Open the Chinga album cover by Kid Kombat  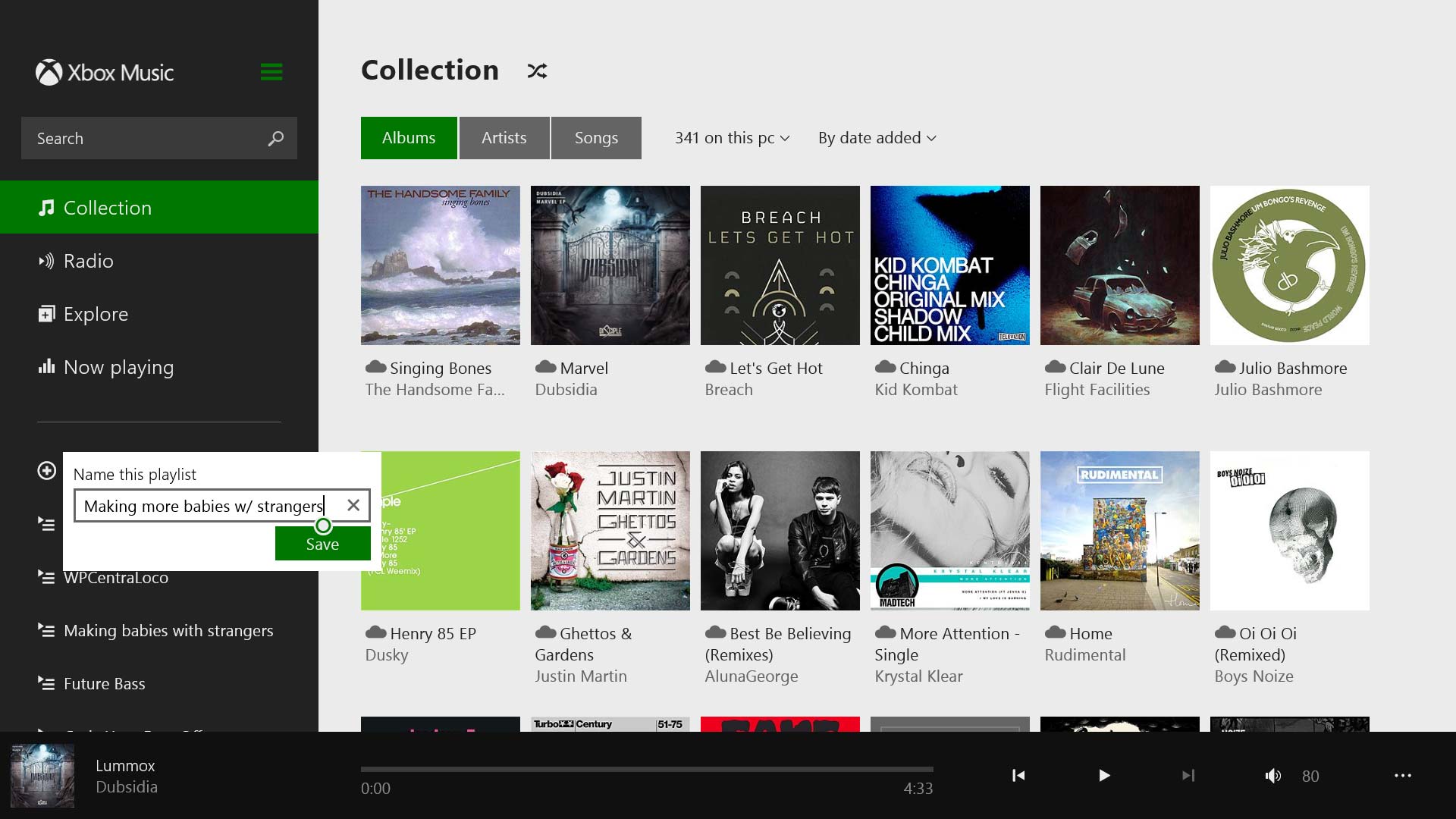point(949,265)
